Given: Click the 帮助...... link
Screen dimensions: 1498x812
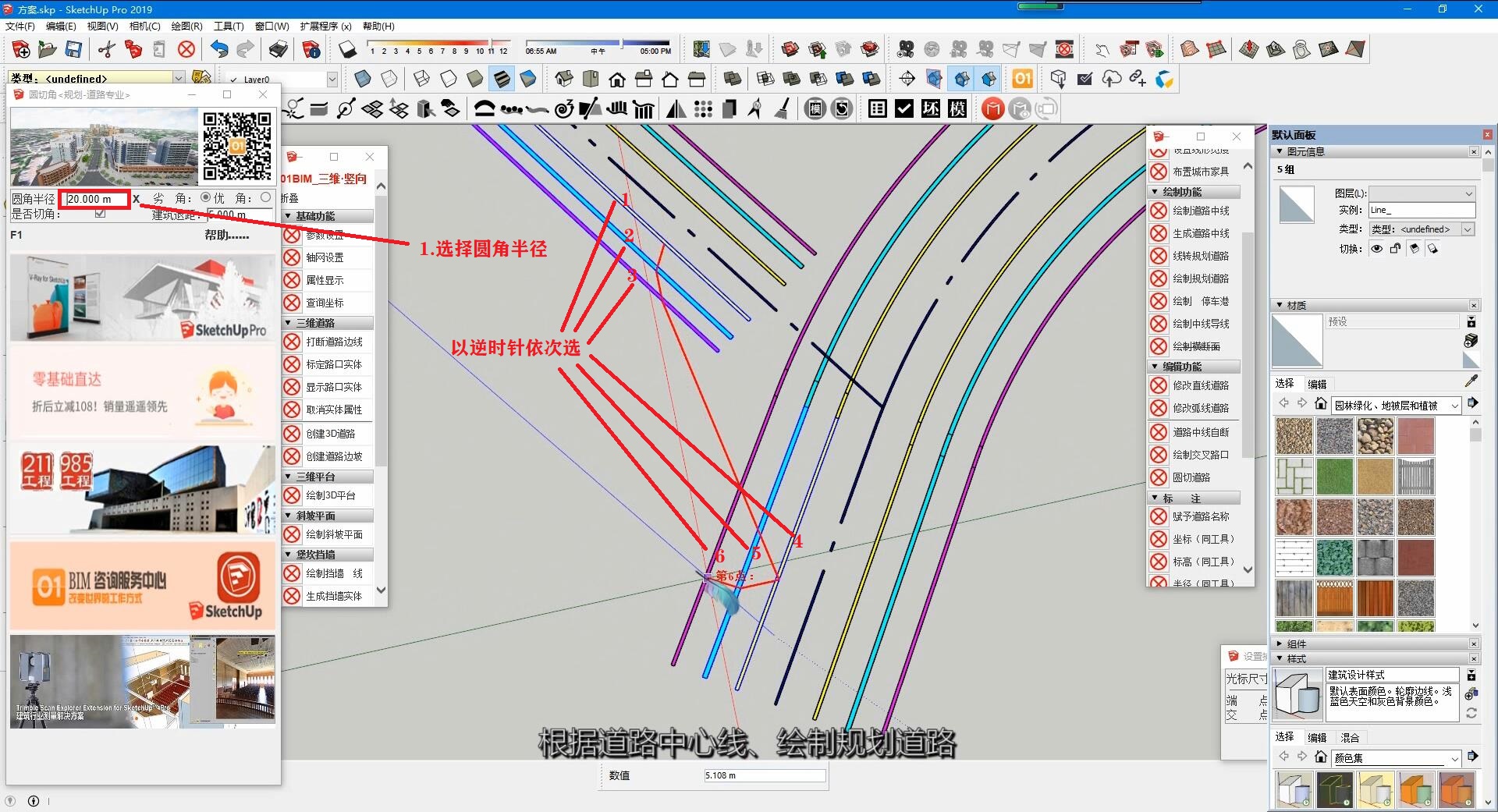Looking at the screenshot, I should (x=227, y=235).
